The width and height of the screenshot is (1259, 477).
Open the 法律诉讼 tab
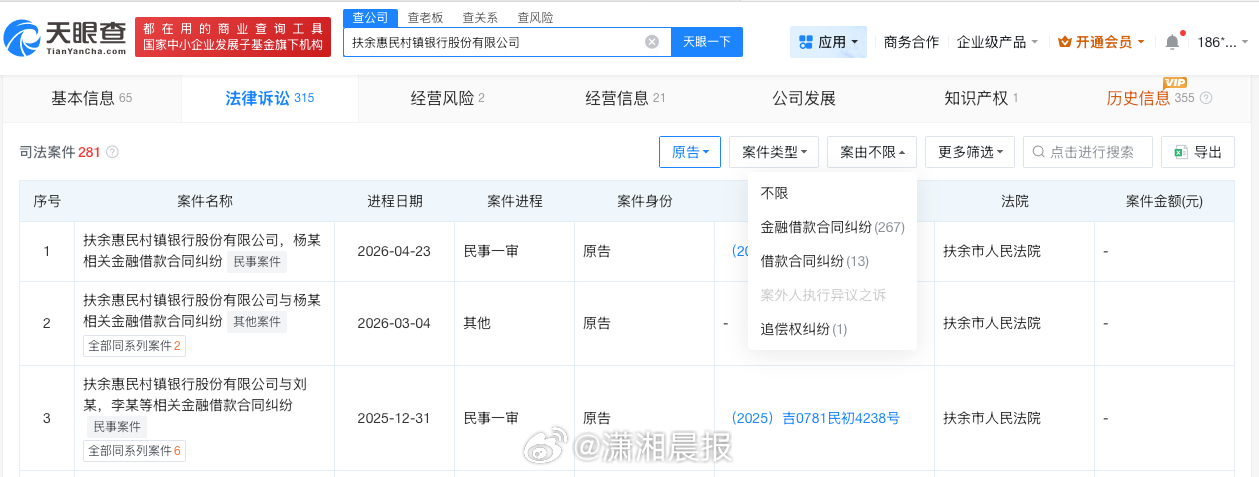(269, 98)
